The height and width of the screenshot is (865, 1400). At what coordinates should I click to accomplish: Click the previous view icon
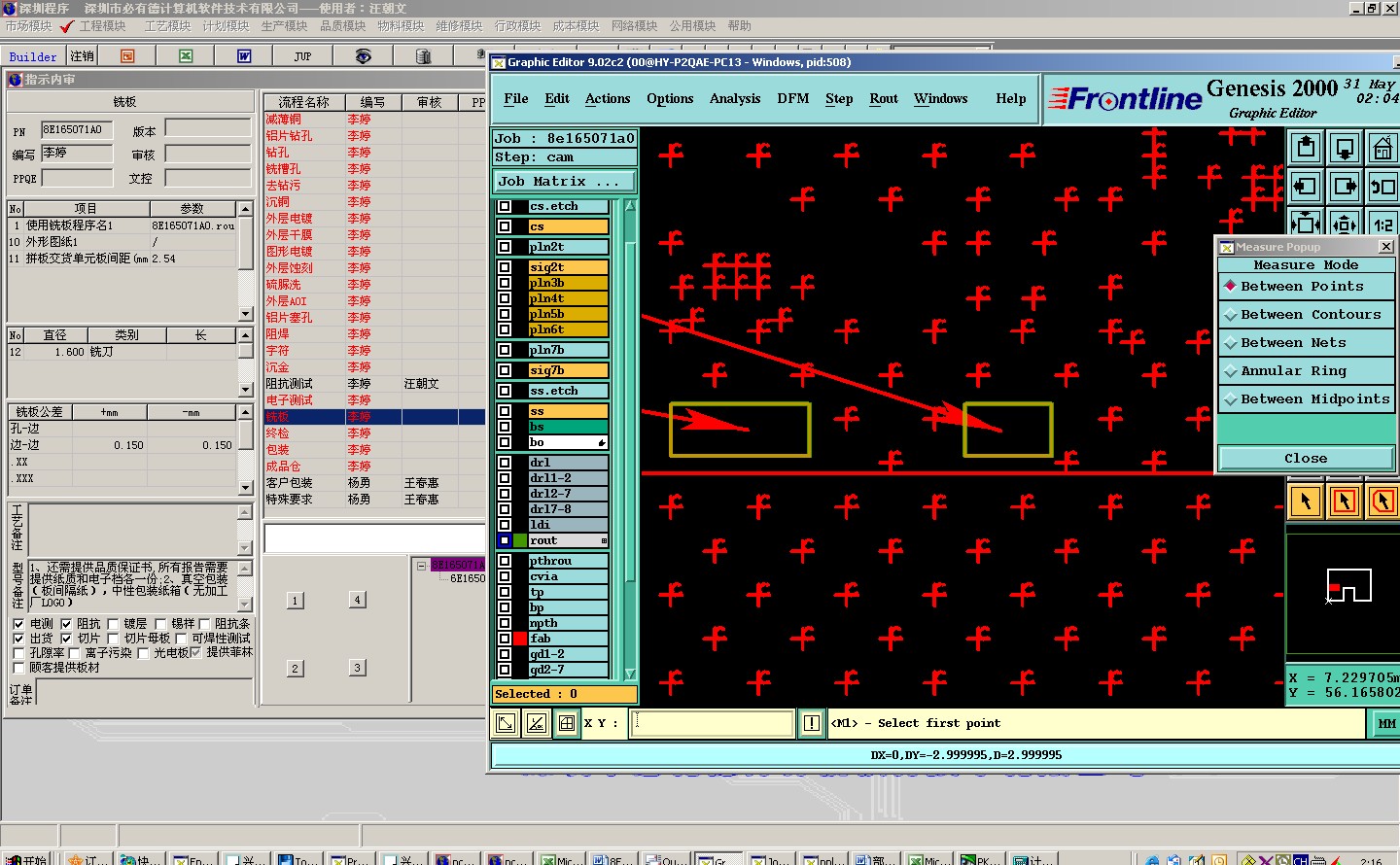pos(1382,186)
